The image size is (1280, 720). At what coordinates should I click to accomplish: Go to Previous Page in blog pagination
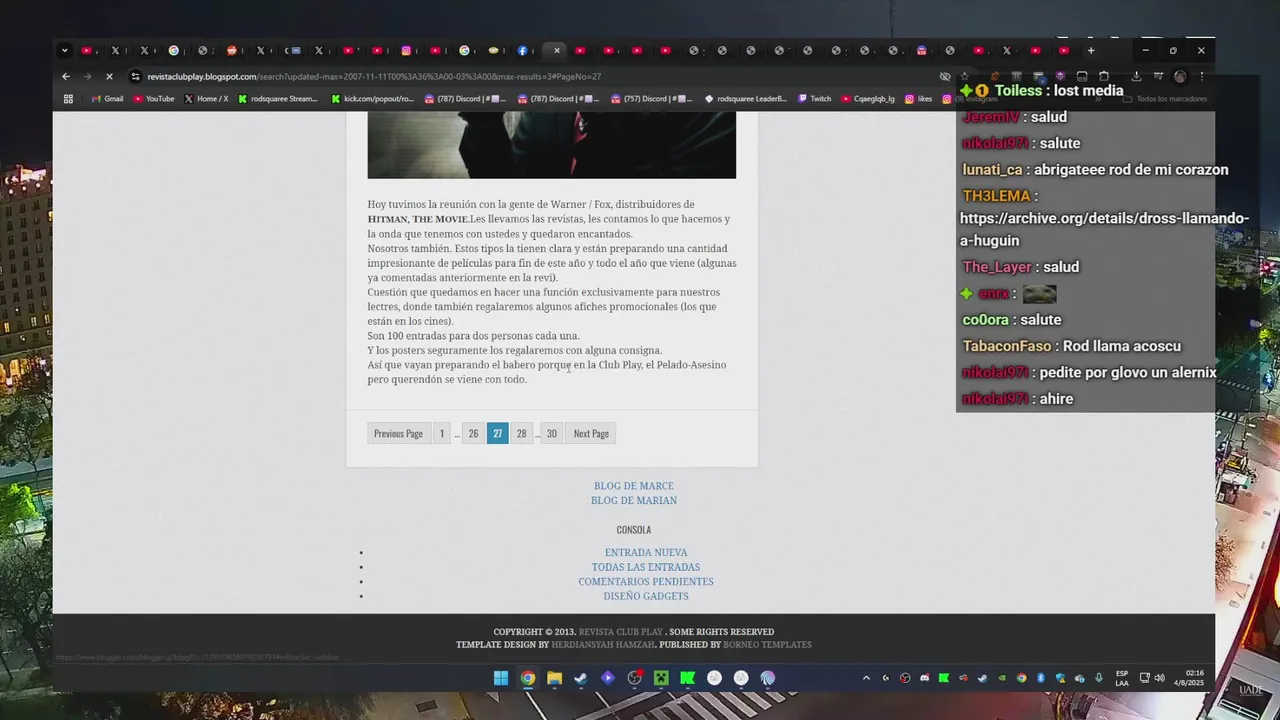(x=398, y=433)
